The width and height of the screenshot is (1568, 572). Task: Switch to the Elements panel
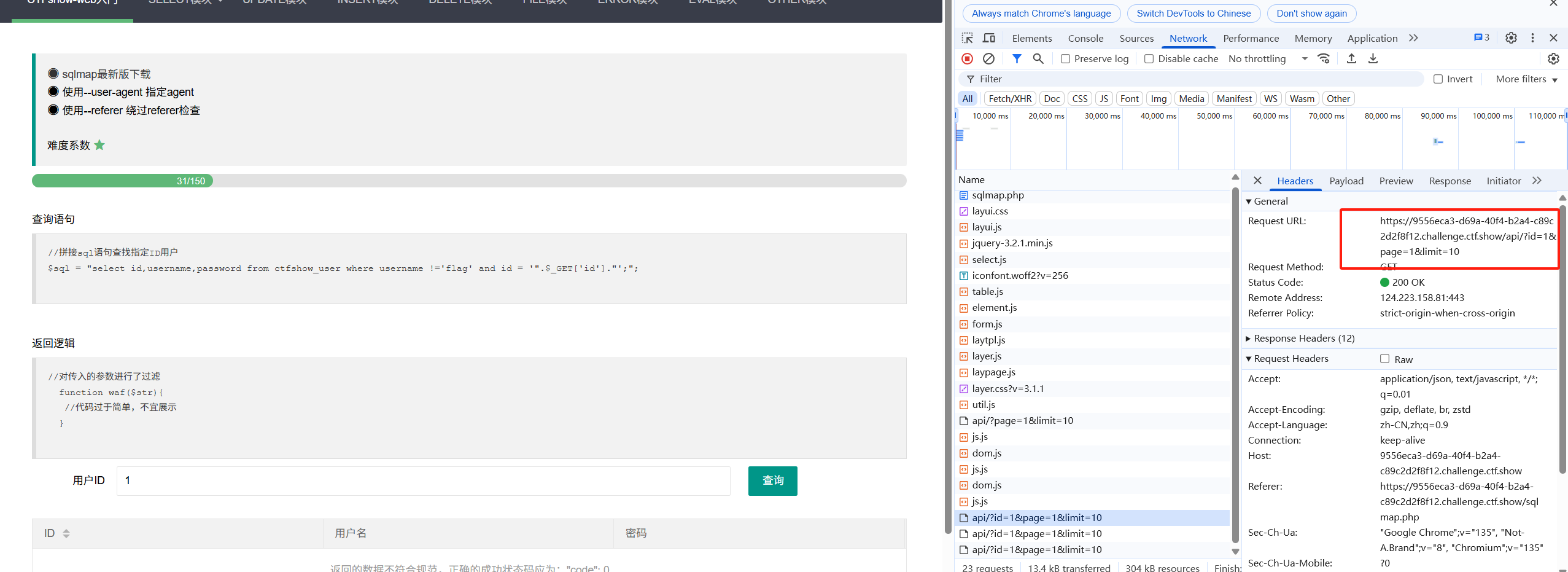1031,38
